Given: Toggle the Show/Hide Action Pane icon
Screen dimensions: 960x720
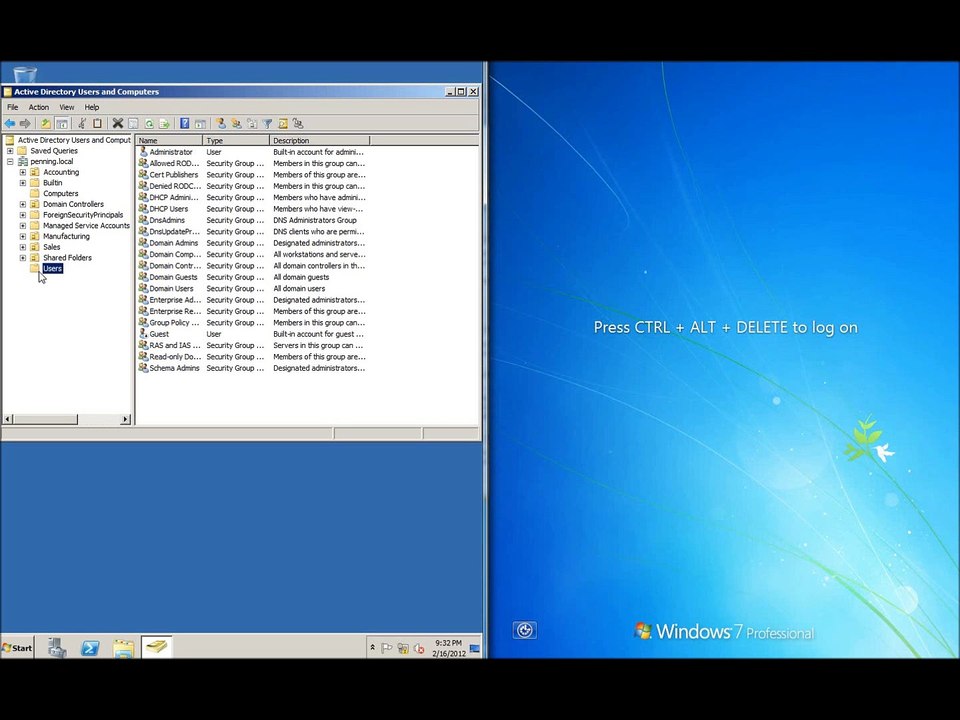Looking at the screenshot, I should (x=200, y=124).
